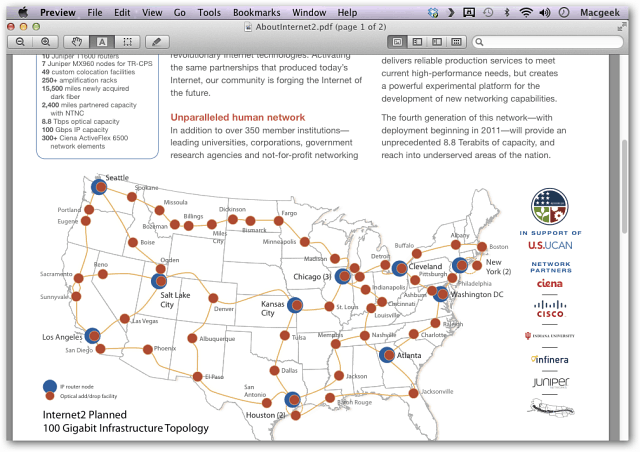Click the Kansas City map label
Screen dimensions: 640x452
click(272, 308)
